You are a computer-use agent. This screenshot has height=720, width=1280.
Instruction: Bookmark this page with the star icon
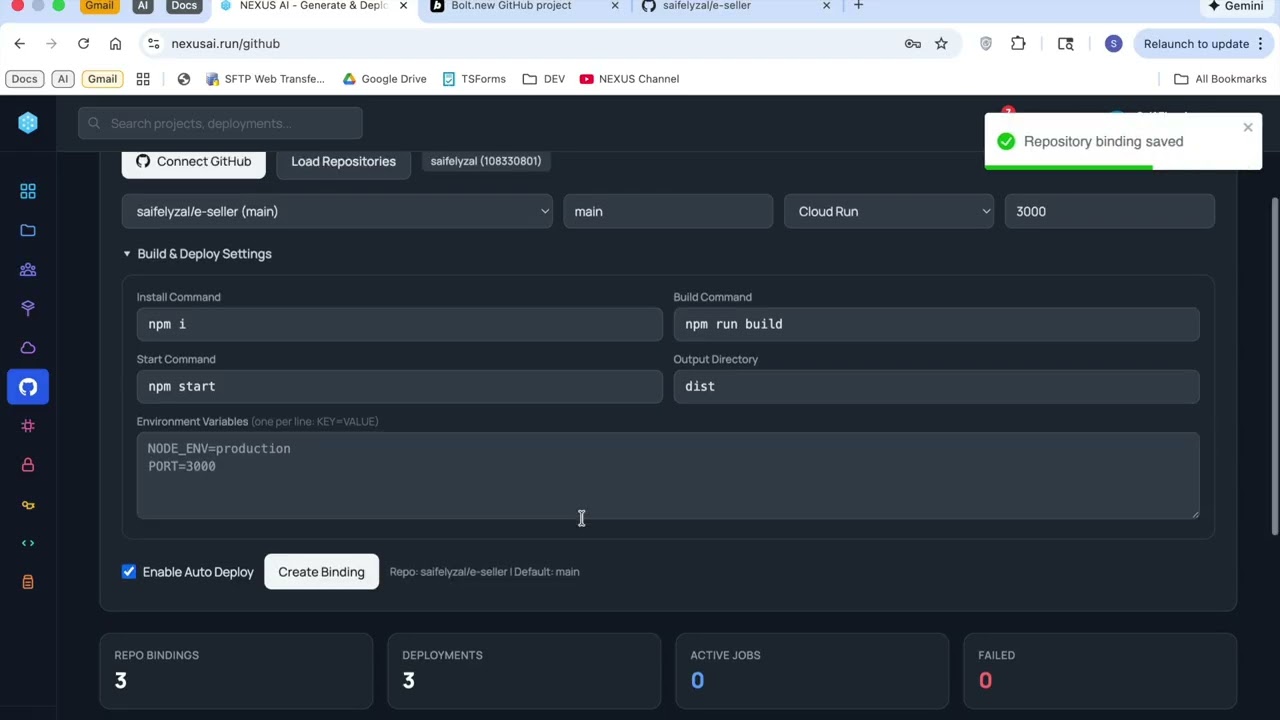click(941, 44)
